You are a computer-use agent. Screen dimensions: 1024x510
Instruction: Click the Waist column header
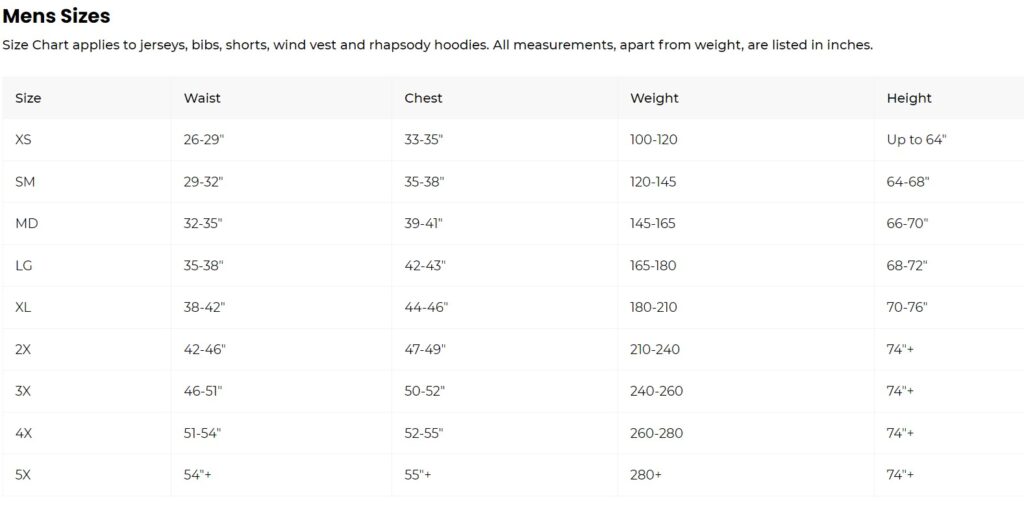[x=202, y=98]
